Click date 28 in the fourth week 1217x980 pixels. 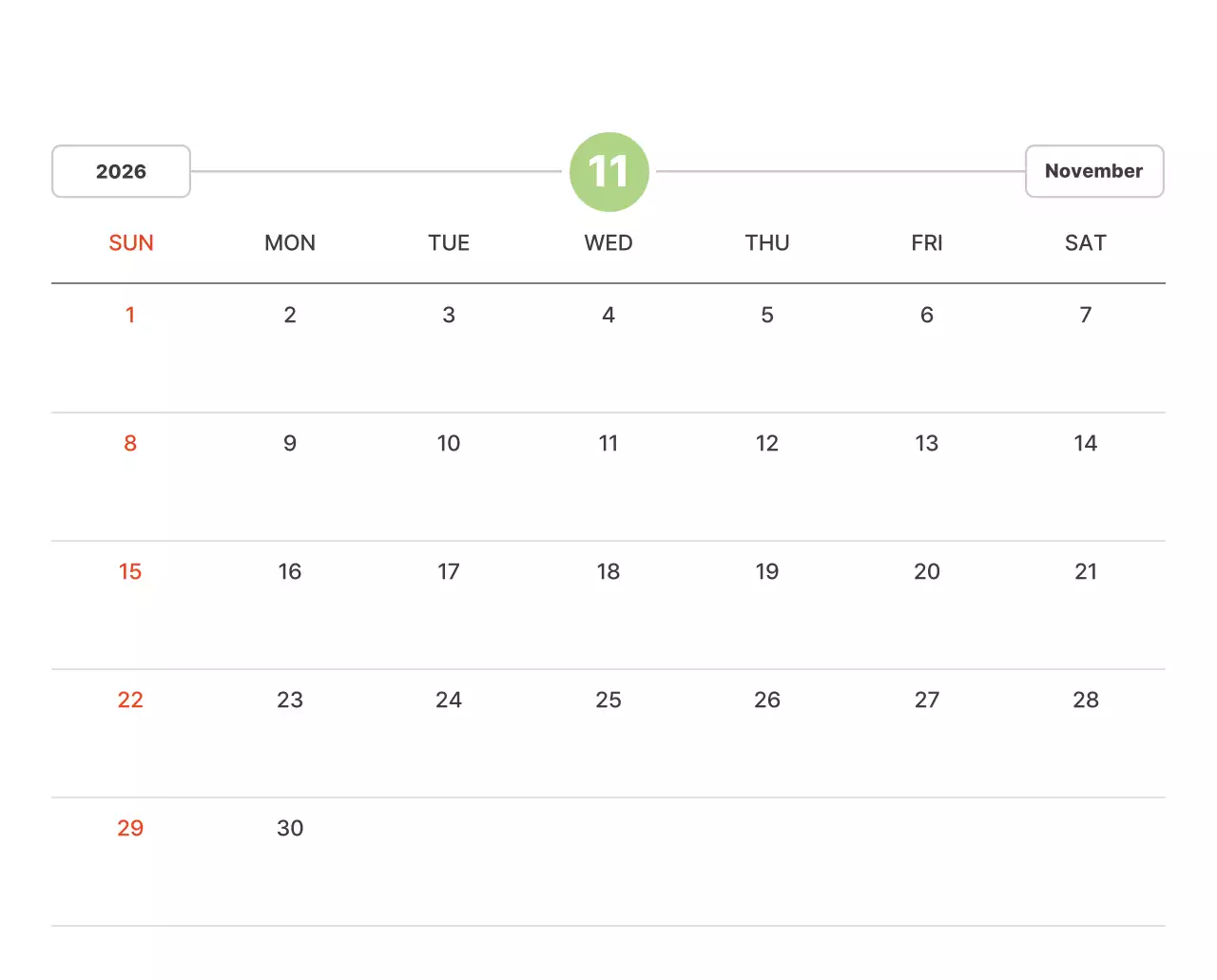pyautogui.click(x=1085, y=700)
